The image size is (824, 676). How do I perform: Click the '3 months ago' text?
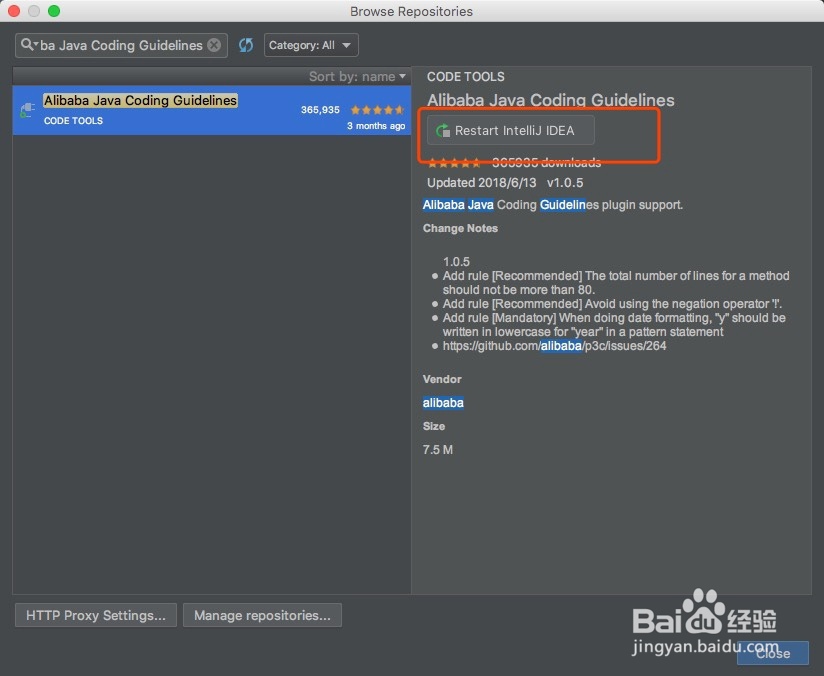click(x=376, y=126)
